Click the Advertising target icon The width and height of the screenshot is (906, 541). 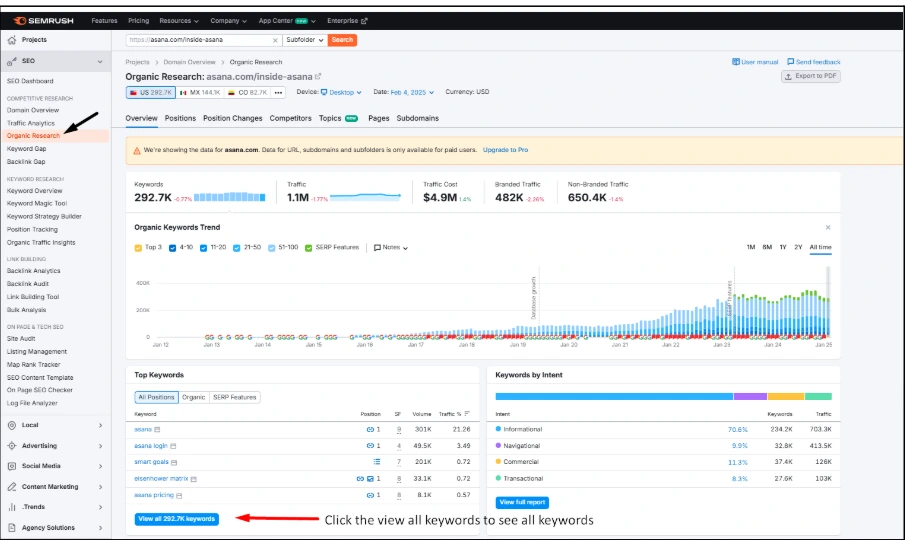(x=12, y=446)
